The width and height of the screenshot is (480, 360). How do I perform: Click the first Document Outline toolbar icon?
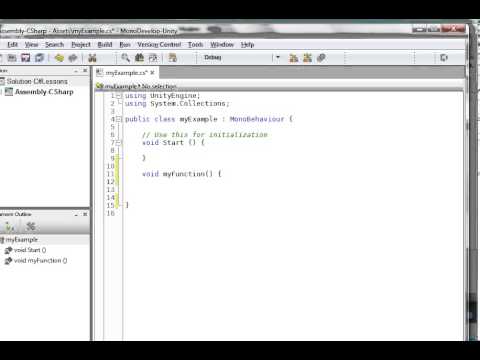(10, 227)
